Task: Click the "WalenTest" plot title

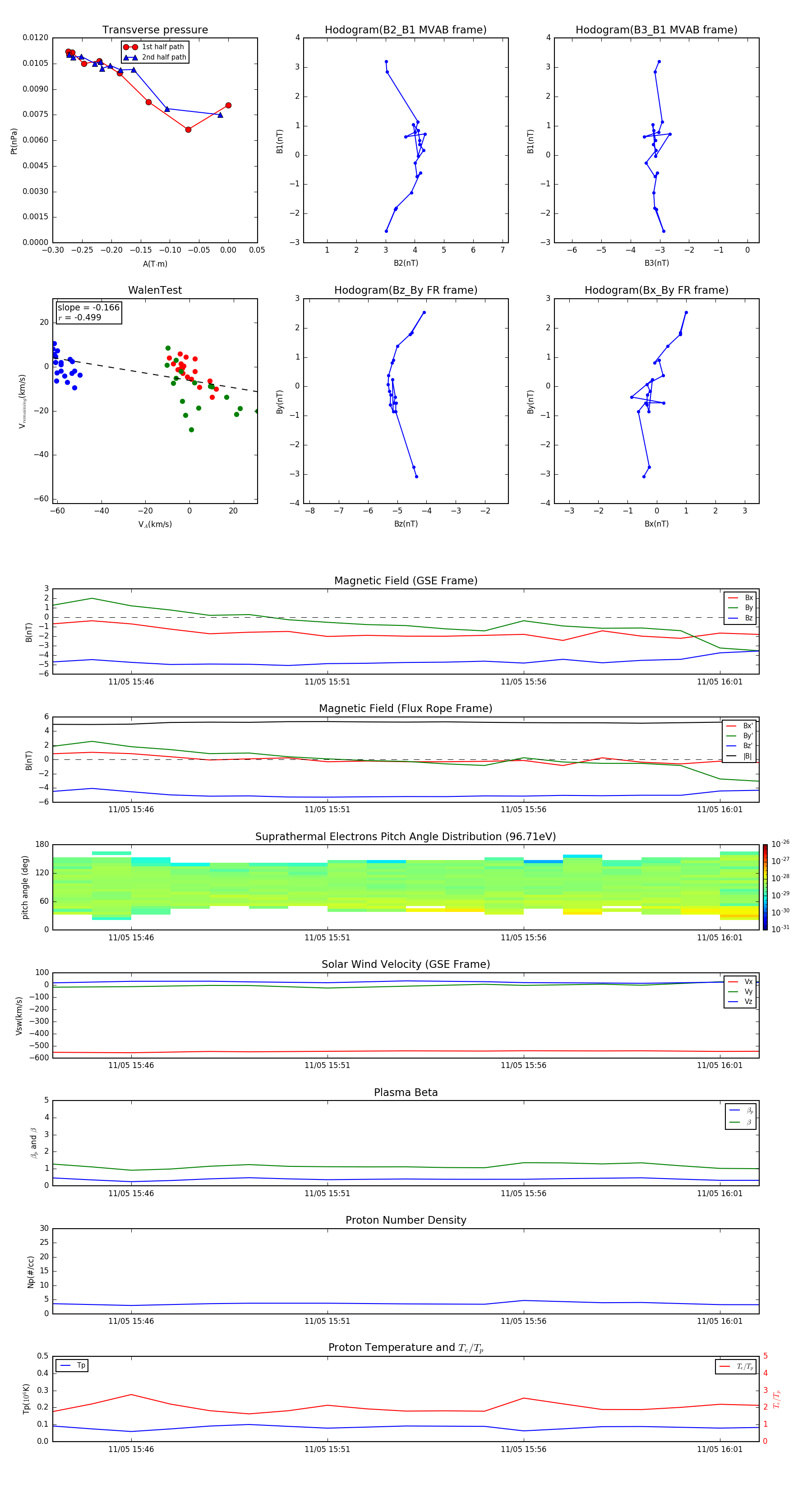Action: point(155,290)
